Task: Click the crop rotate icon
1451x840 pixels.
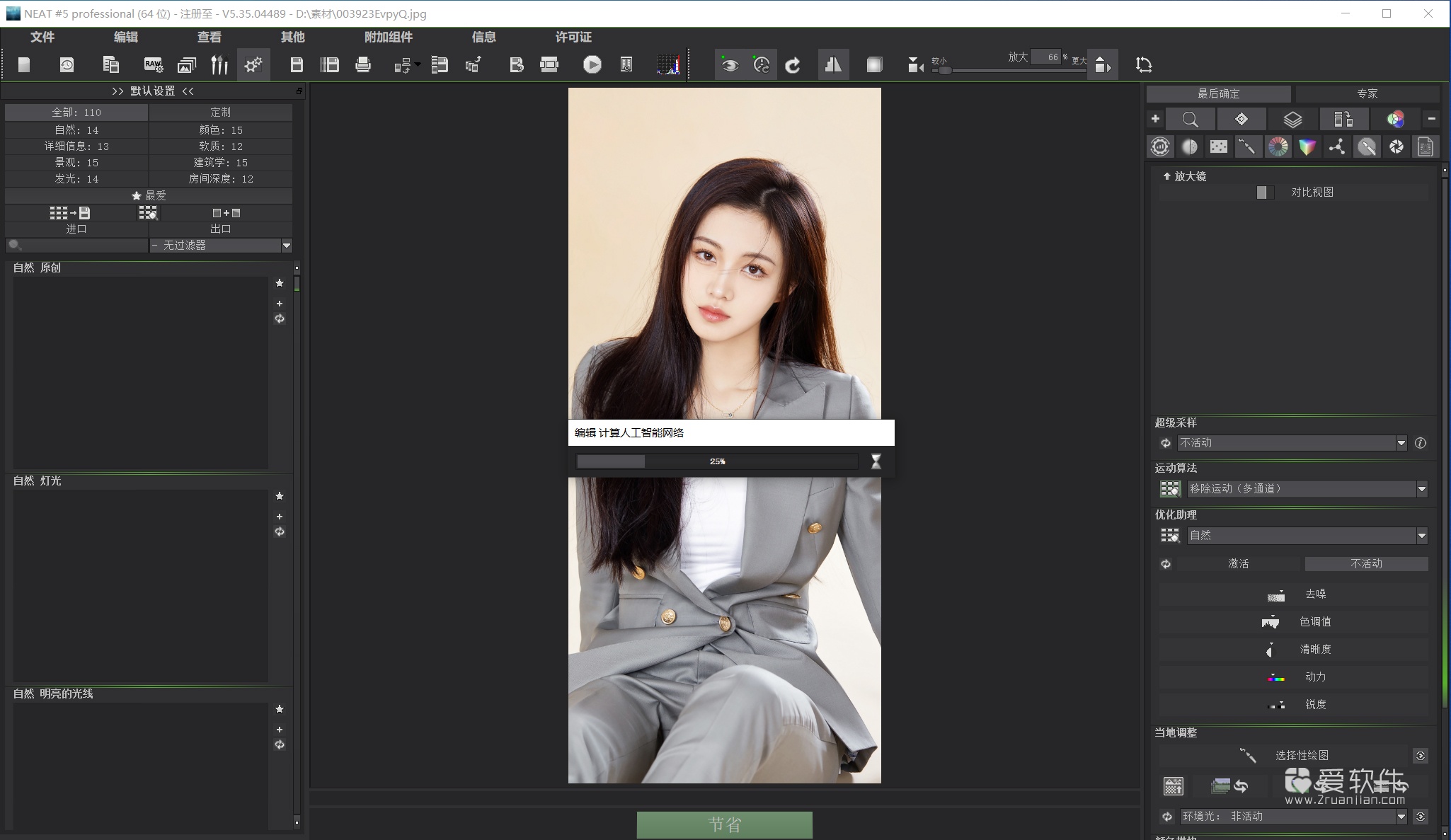Action: [1144, 65]
